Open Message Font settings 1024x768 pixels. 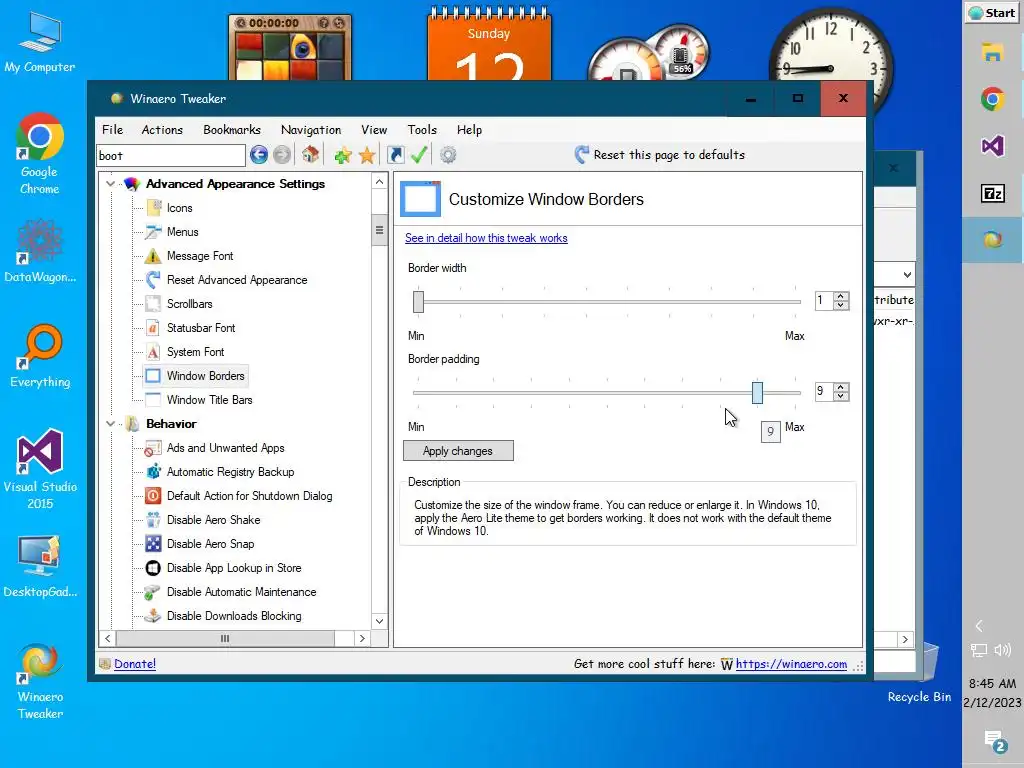pyautogui.click(x=200, y=256)
